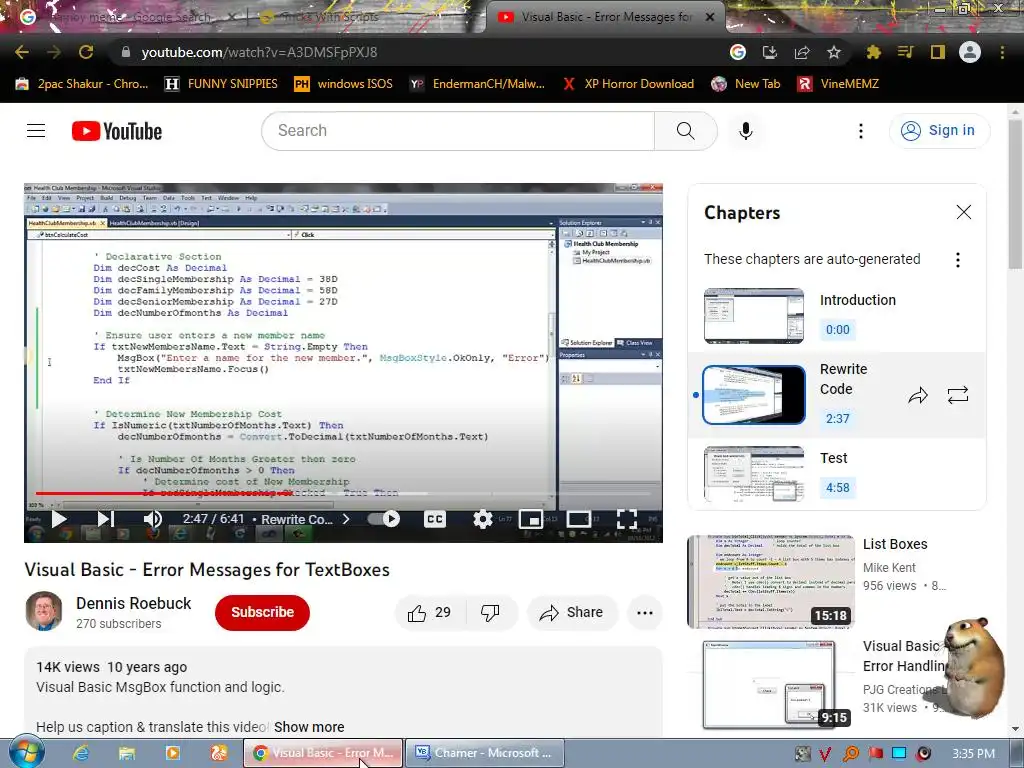This screenshot has width=1024, height=768.
Task: Open the media control icon in Chrome toolbar
Action: [905, 52]
